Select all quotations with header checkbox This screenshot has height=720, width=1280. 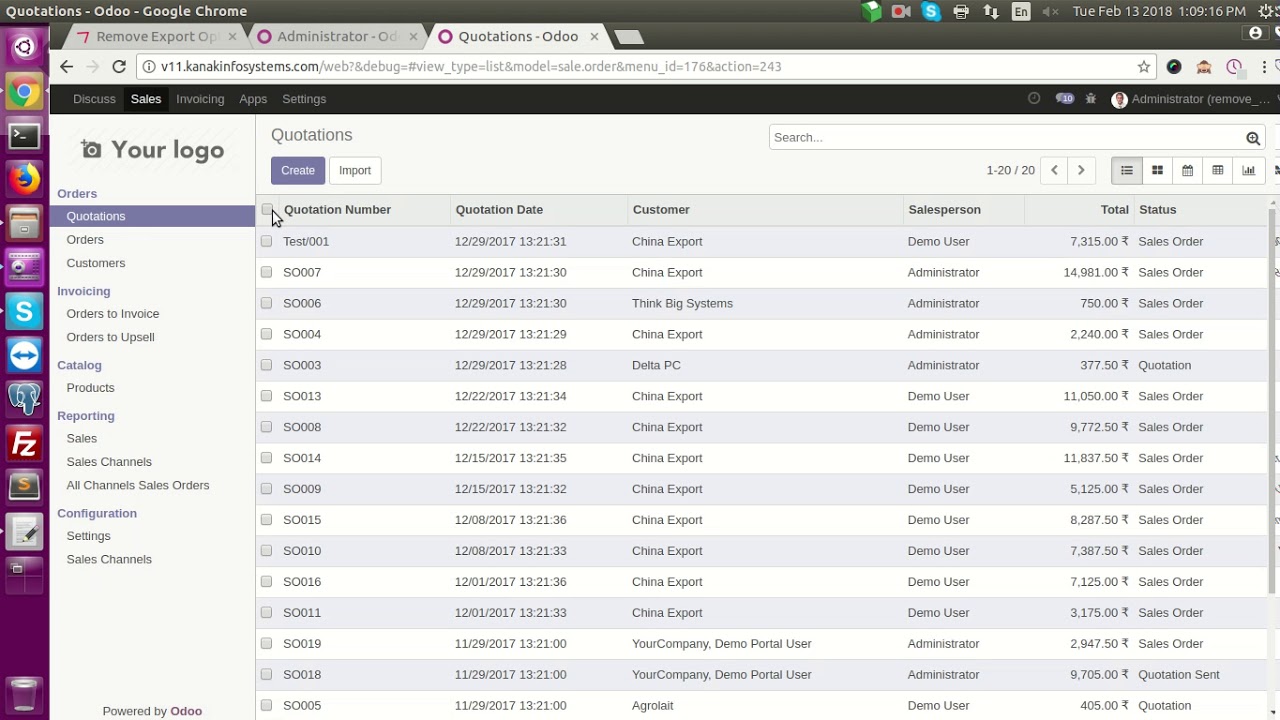[x=267, y=210]
